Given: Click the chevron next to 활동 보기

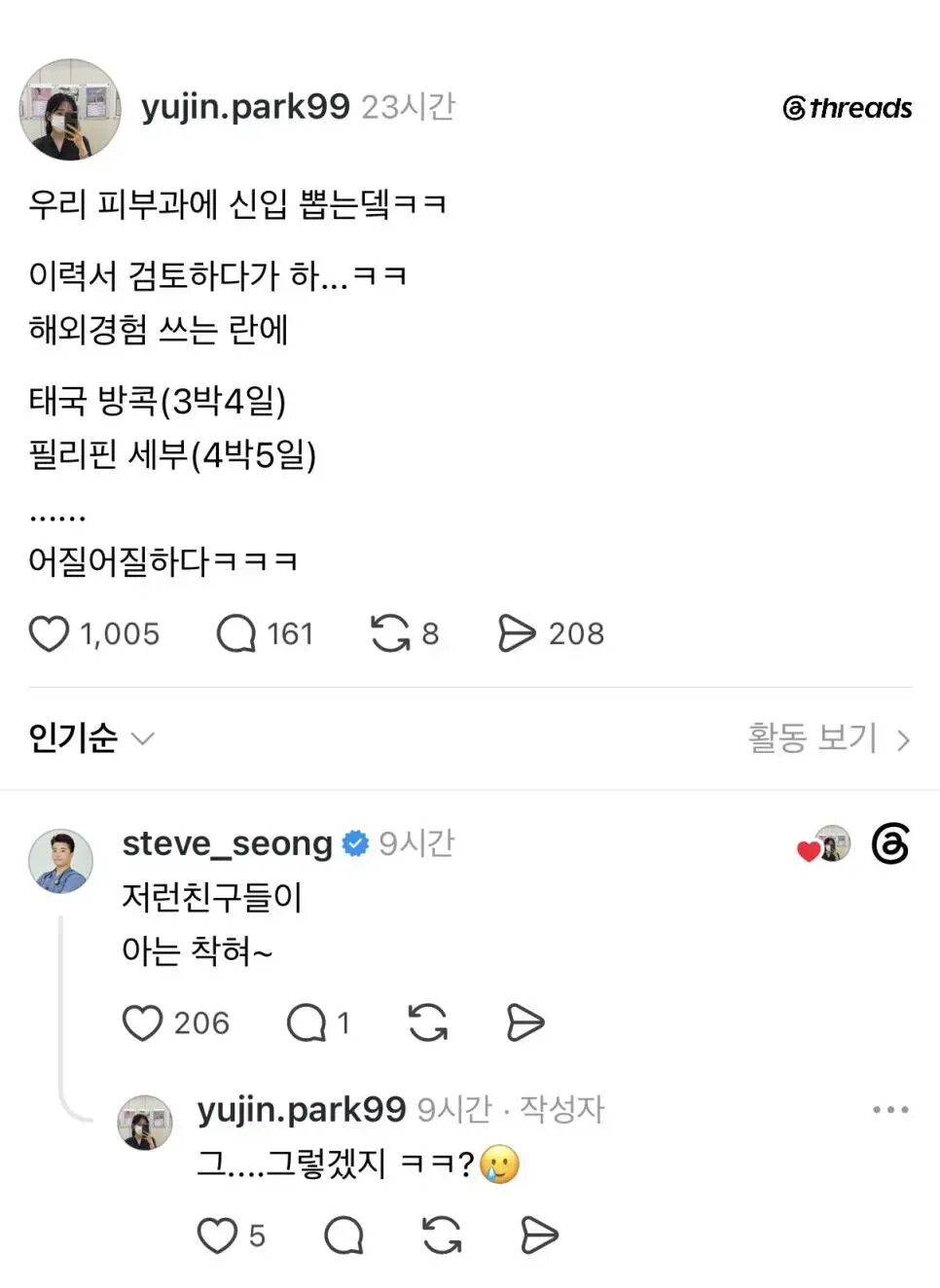Looking at the screenshot, I should (x=903, y=741).
